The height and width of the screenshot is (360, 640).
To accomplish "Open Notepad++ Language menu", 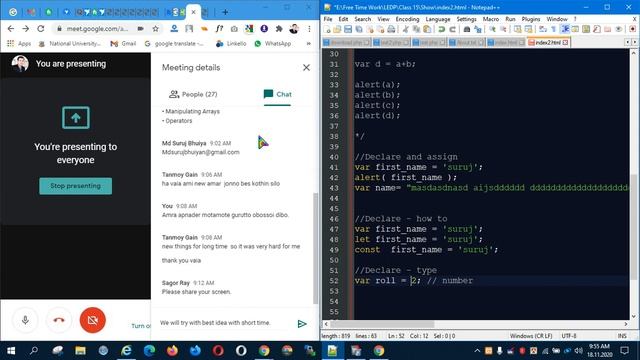I will 438,19.
